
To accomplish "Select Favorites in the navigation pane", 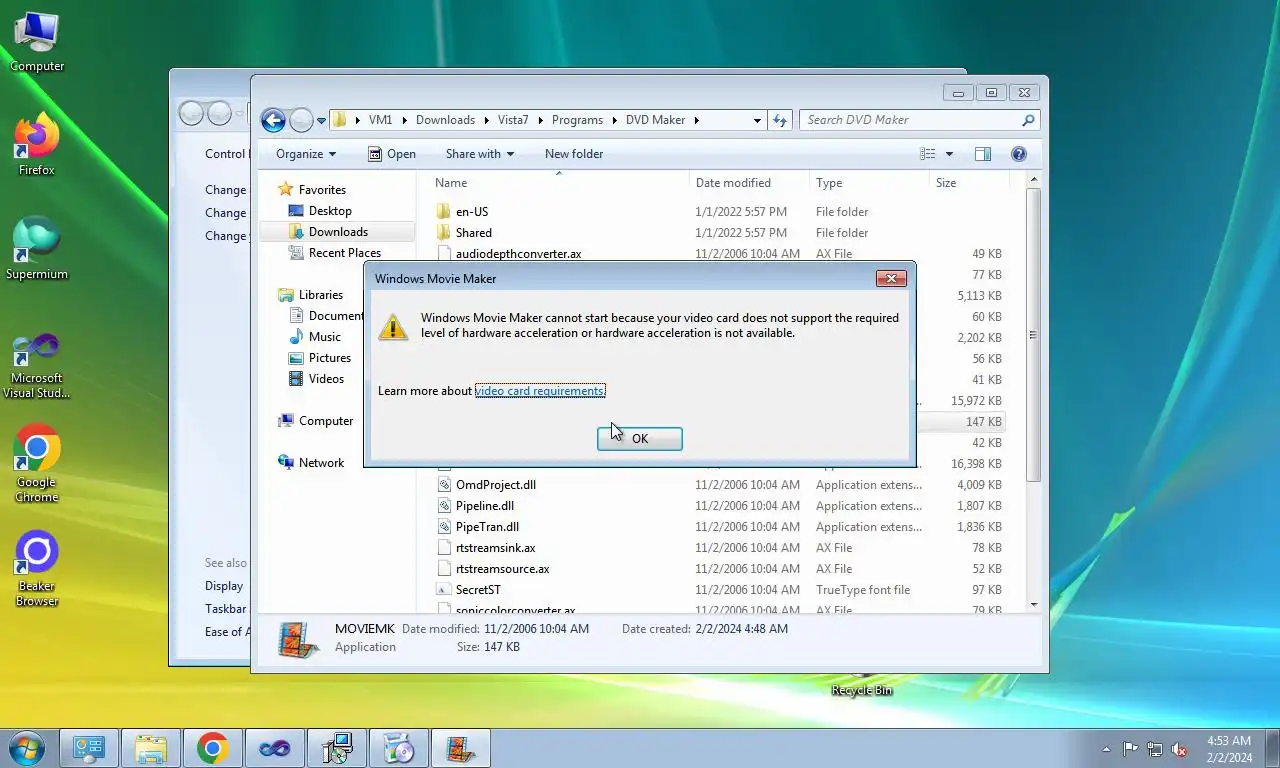I will coord(312,189).
